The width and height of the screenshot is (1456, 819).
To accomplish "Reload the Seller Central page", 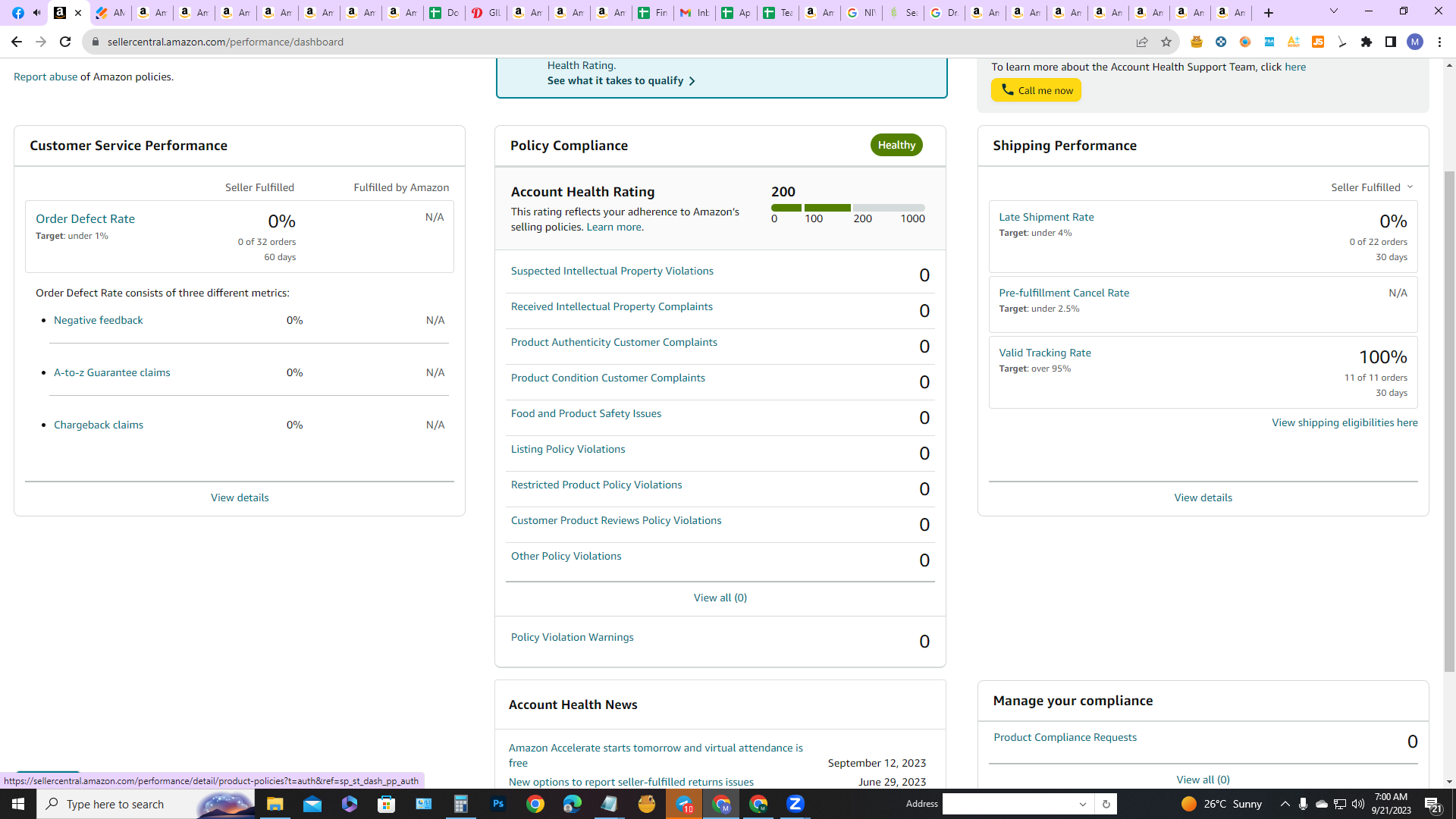I will pyautogui.click(x=65, y=42).
